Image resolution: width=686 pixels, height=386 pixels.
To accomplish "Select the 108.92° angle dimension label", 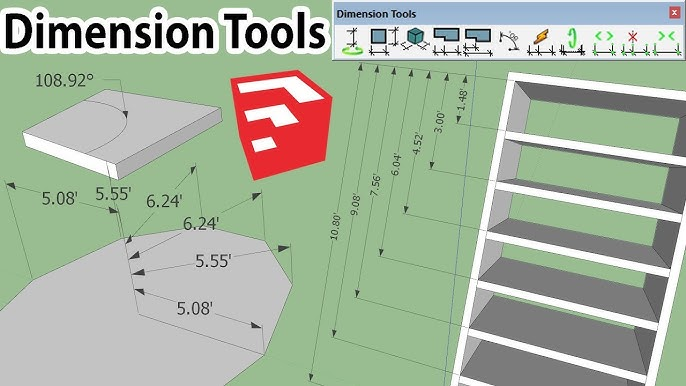I will [64, 81].
